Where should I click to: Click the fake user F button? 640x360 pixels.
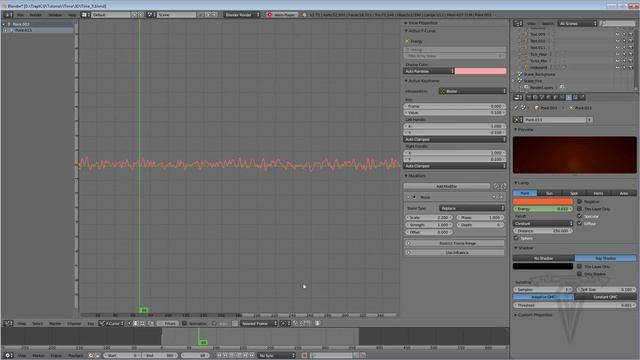(589, 120)
